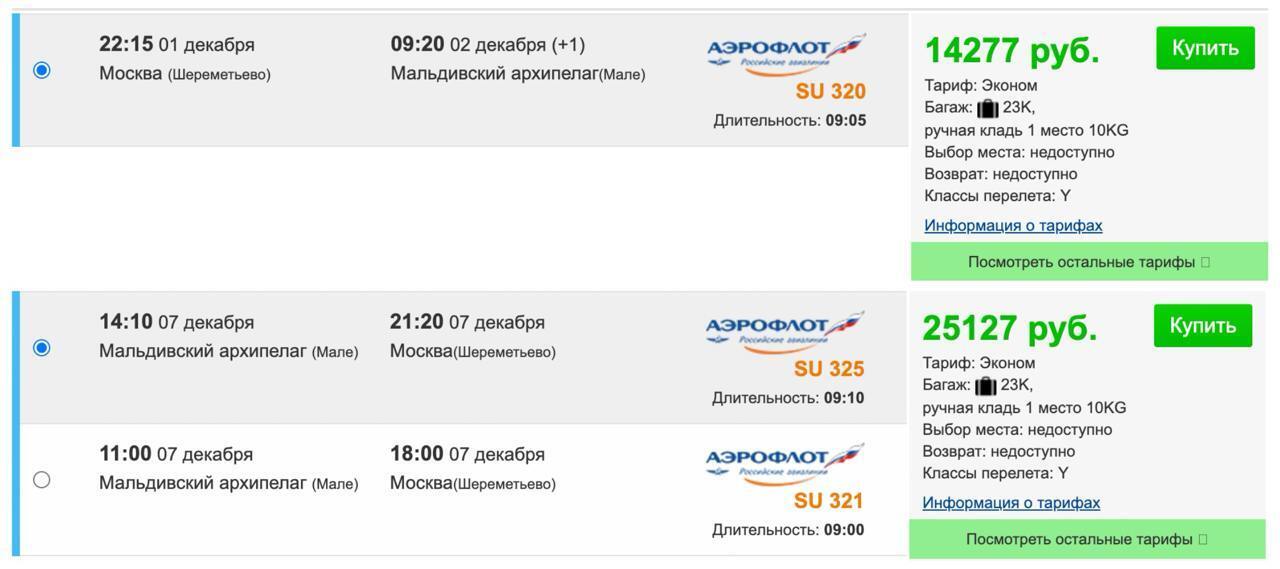Open fare information link for outbound flight
Image resolution: width=1280 pixels, height=569 pixels.
[1013, 225]
